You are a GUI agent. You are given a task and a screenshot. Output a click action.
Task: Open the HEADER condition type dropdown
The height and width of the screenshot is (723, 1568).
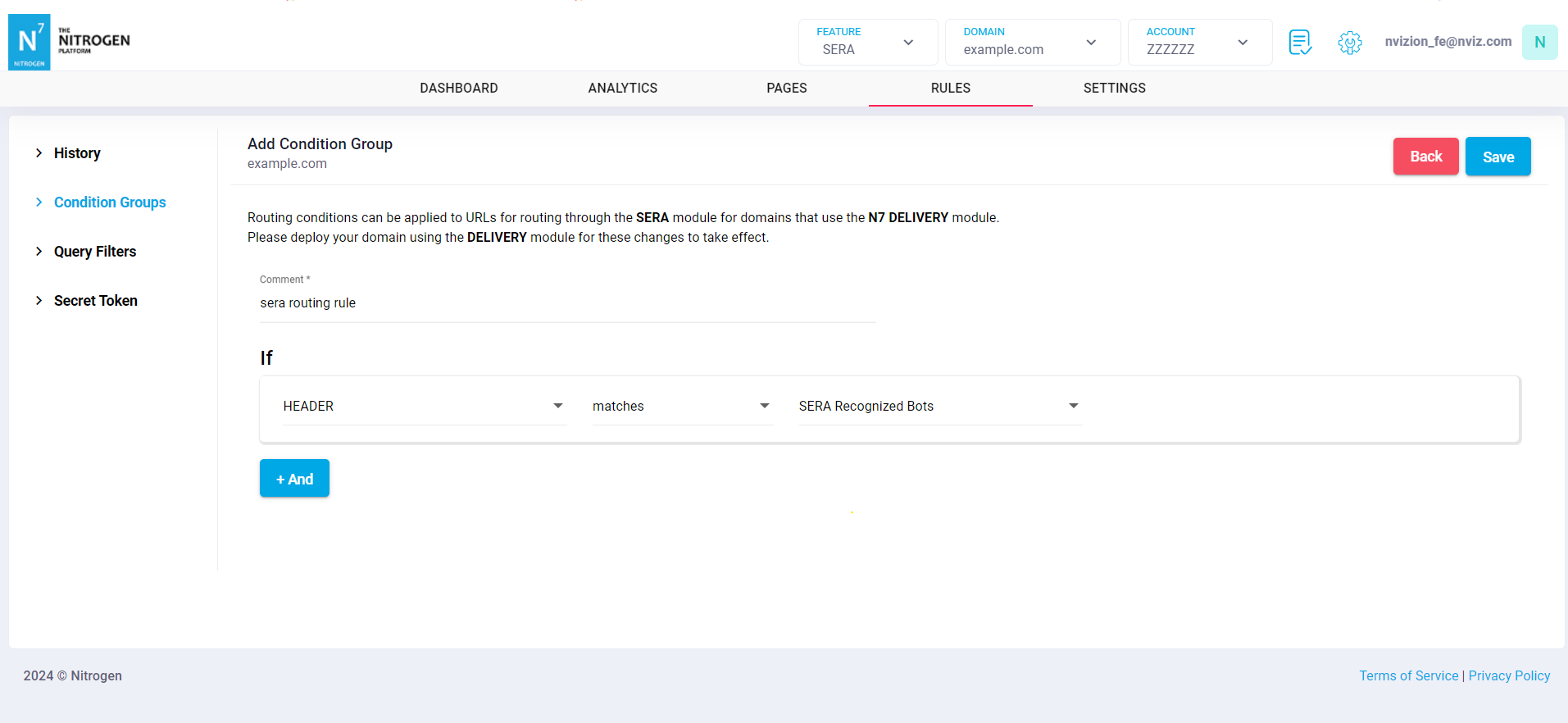coord(423,407)
